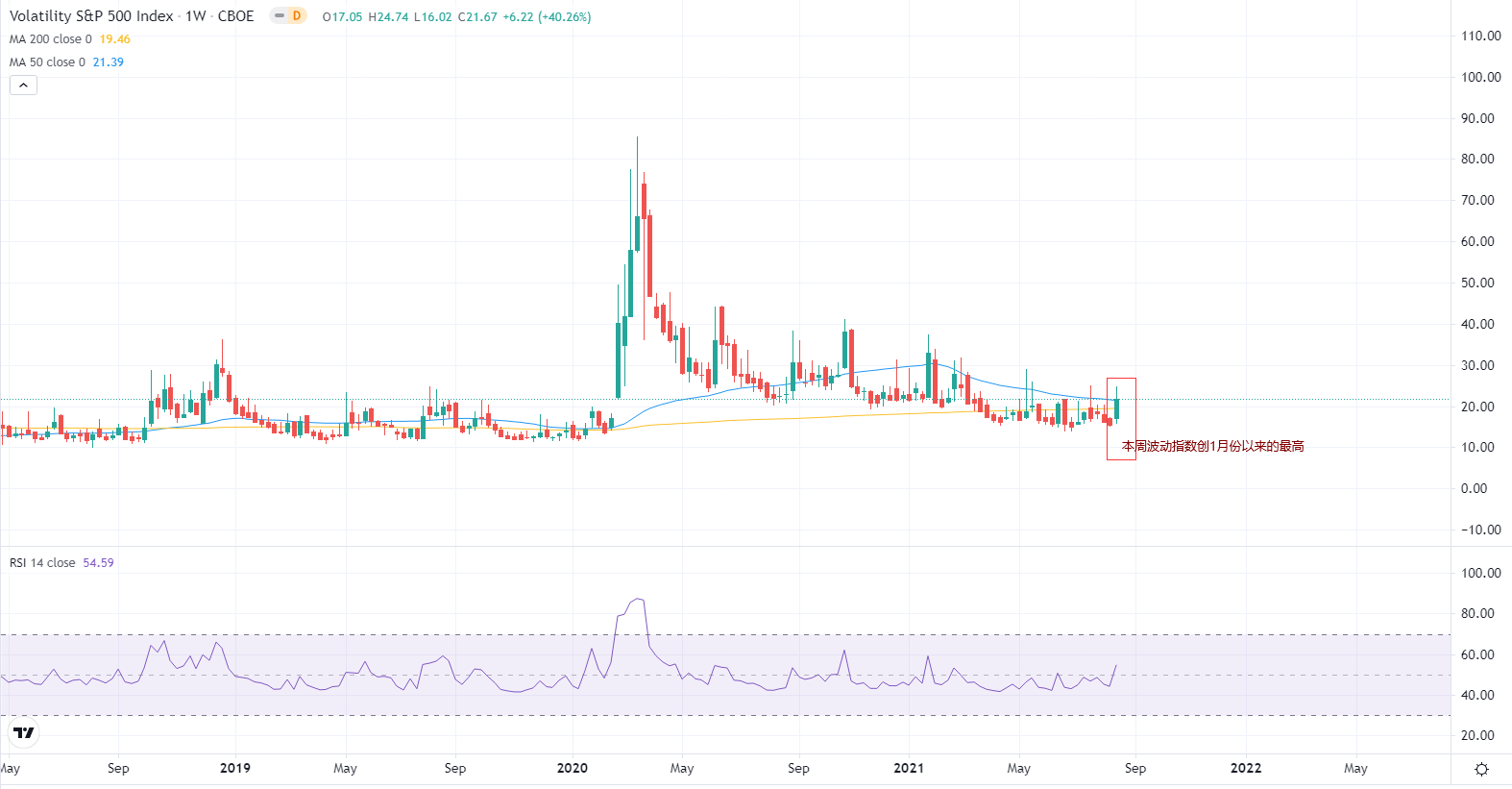The width and height of the screenshot is (1512, 789).
Task: Click the low price L16.02
Action: 432,17
